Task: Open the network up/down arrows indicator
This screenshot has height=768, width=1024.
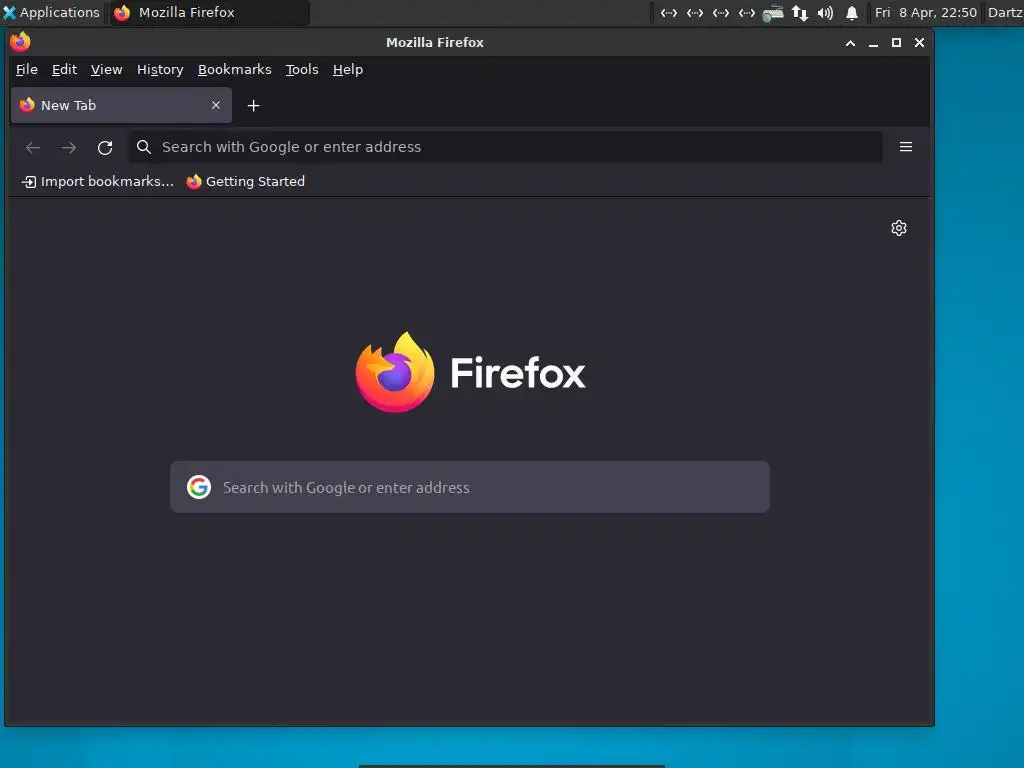Action: [800, 12]
